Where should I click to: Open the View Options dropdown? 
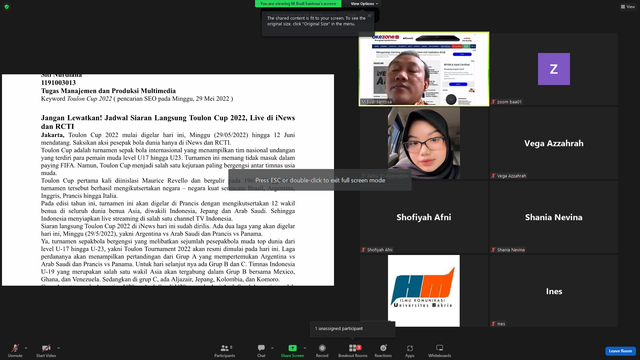point(364,4)
